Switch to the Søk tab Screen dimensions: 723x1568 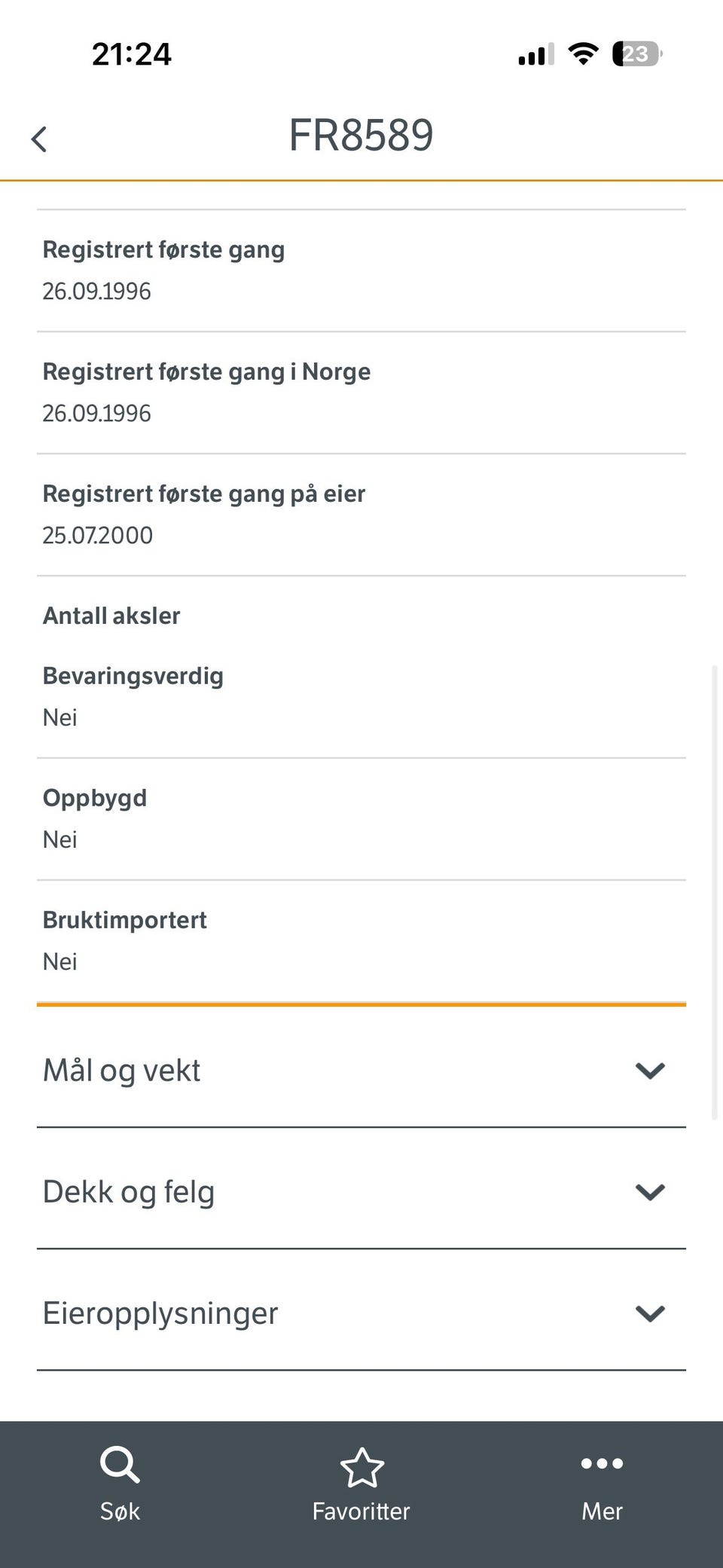point(120,1511)
